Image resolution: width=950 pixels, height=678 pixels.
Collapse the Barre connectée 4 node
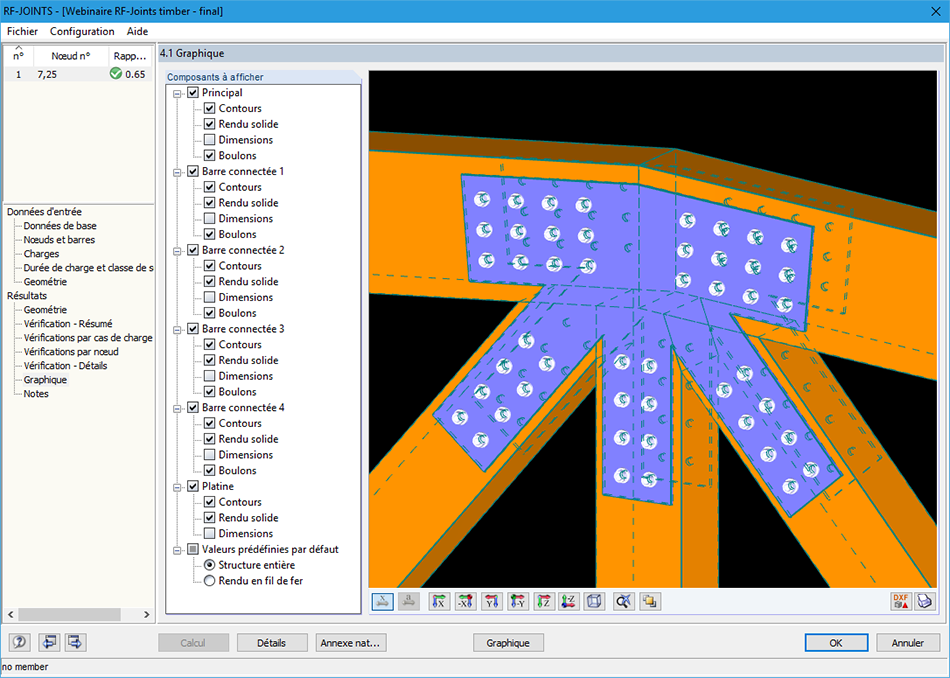point(177,408)
